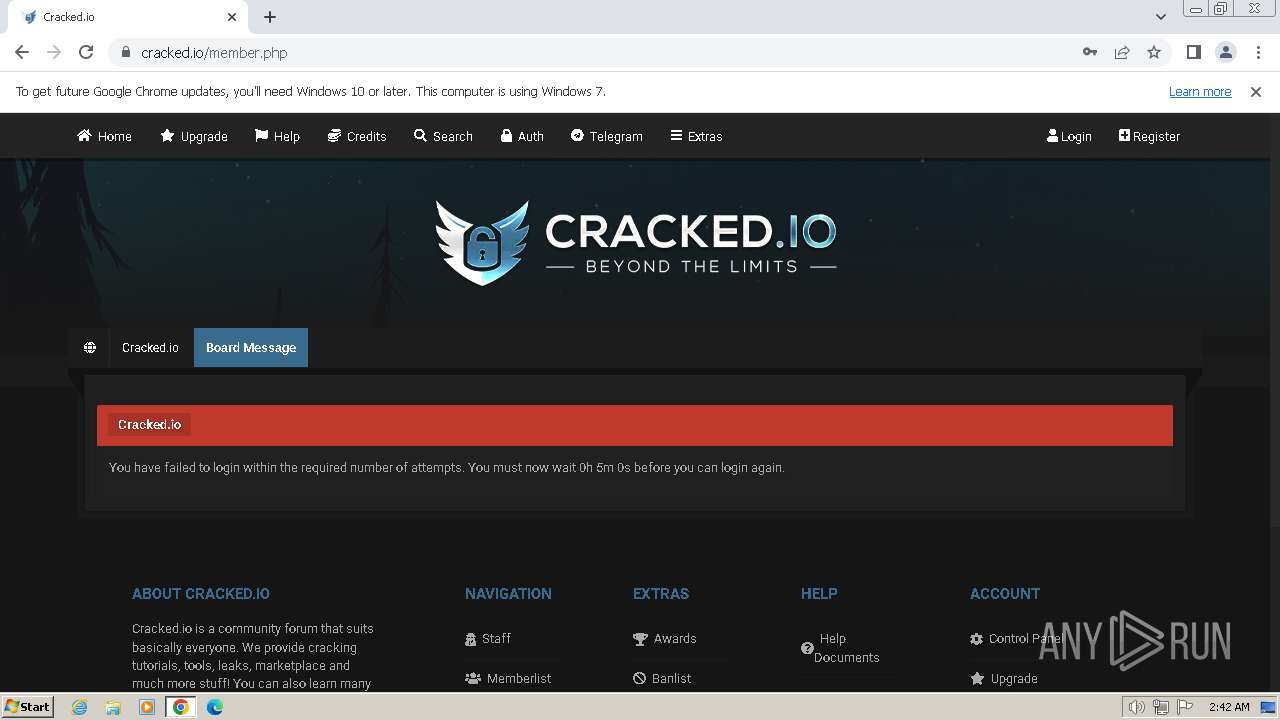Viewport: 1280px width, 720px height.
Task: Open the Learn more link
Action: click(1200, 91)
